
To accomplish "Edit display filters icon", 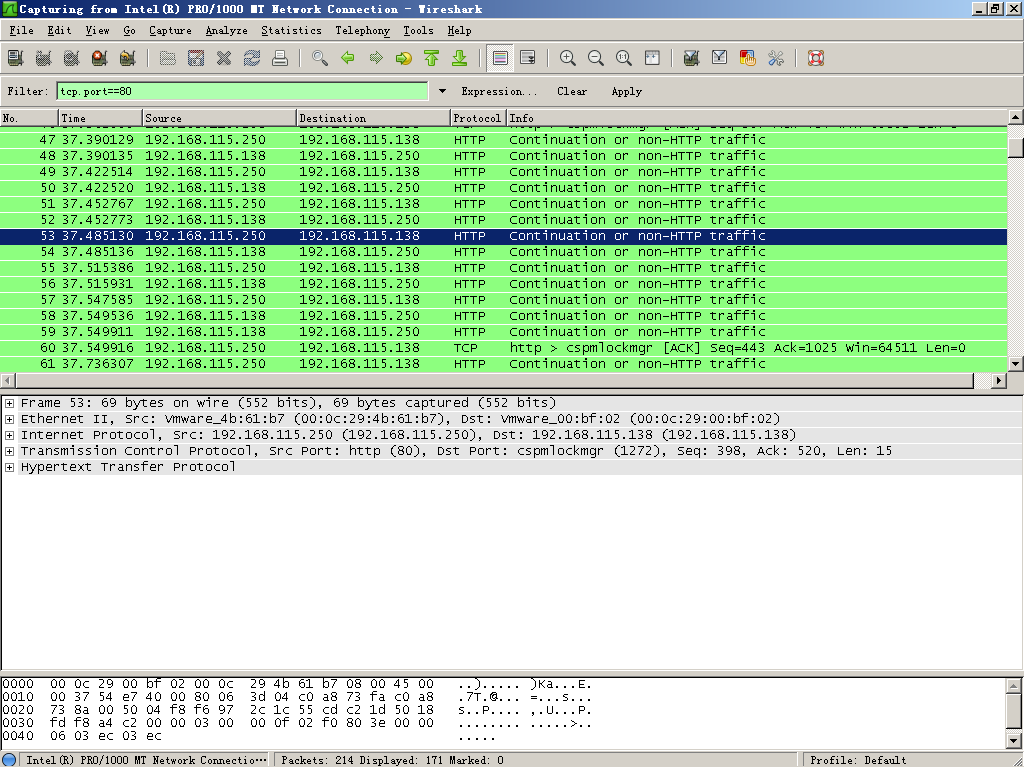I will coord(720,58).
